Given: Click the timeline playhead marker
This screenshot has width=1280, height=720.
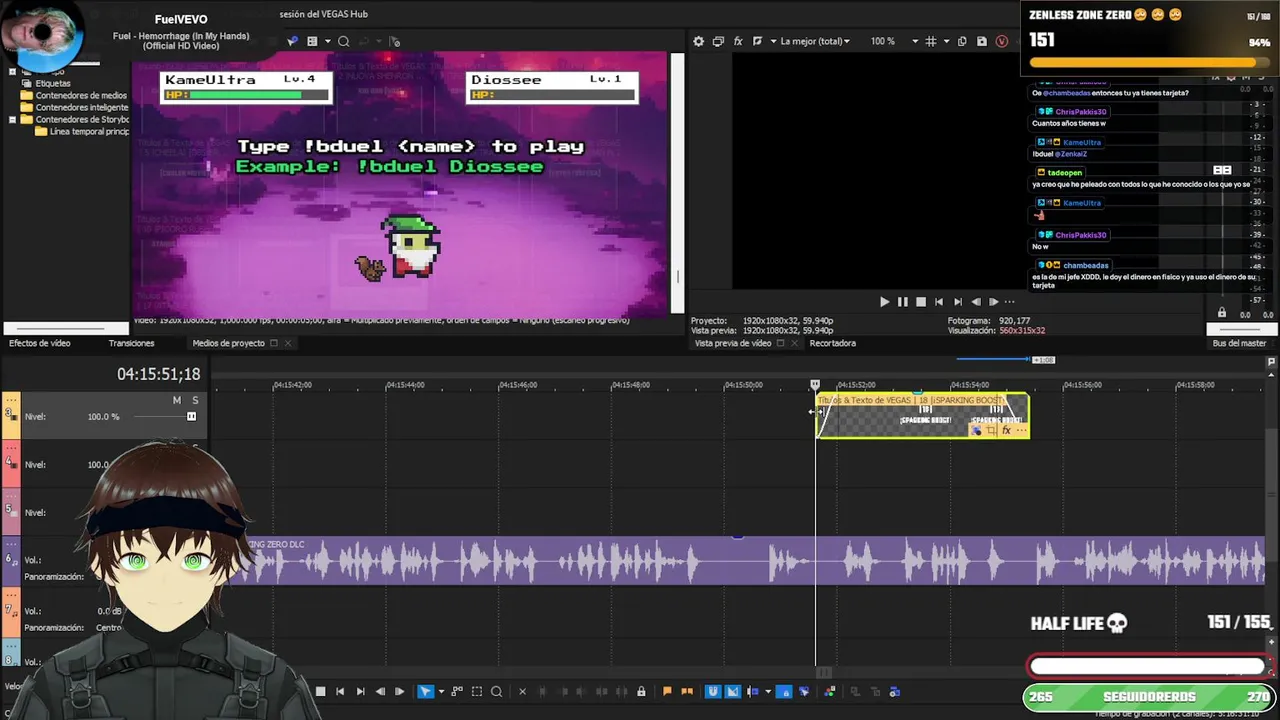Looking at the screenshot, I should pos(815,384).
